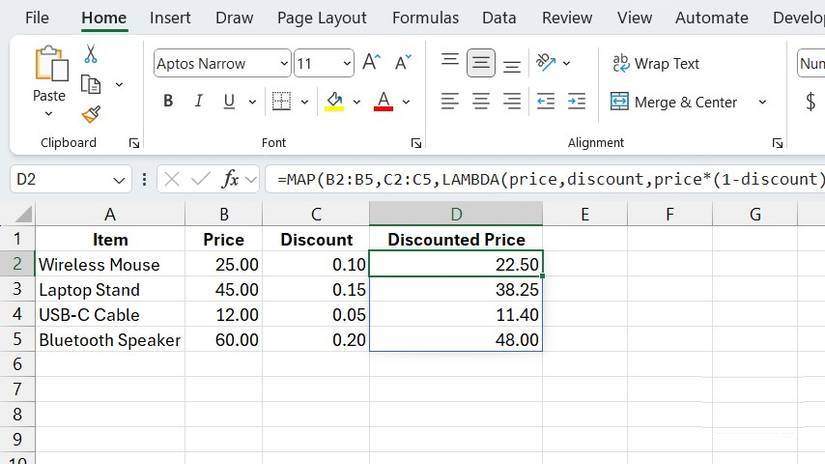Select the Discounted Price header cell
This screenshot has width=825, height=464.
click(456, 239)
